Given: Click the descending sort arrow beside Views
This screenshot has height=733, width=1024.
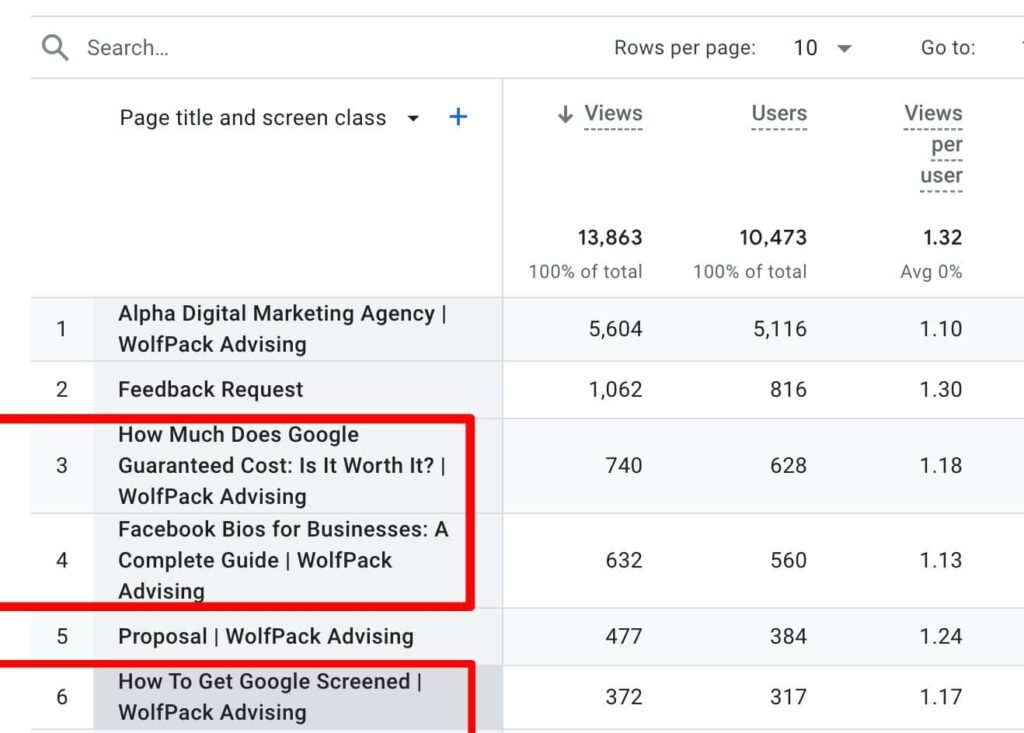Looking at the screenshot, I should (565, 114).
